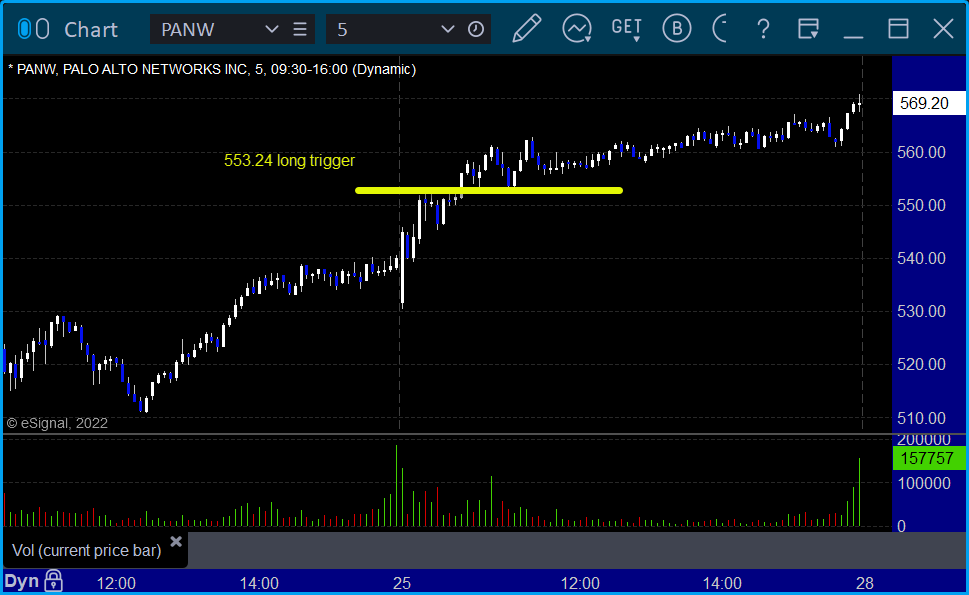
Task: Click the first 14:00 time axis label
Action: click(259, 583)
